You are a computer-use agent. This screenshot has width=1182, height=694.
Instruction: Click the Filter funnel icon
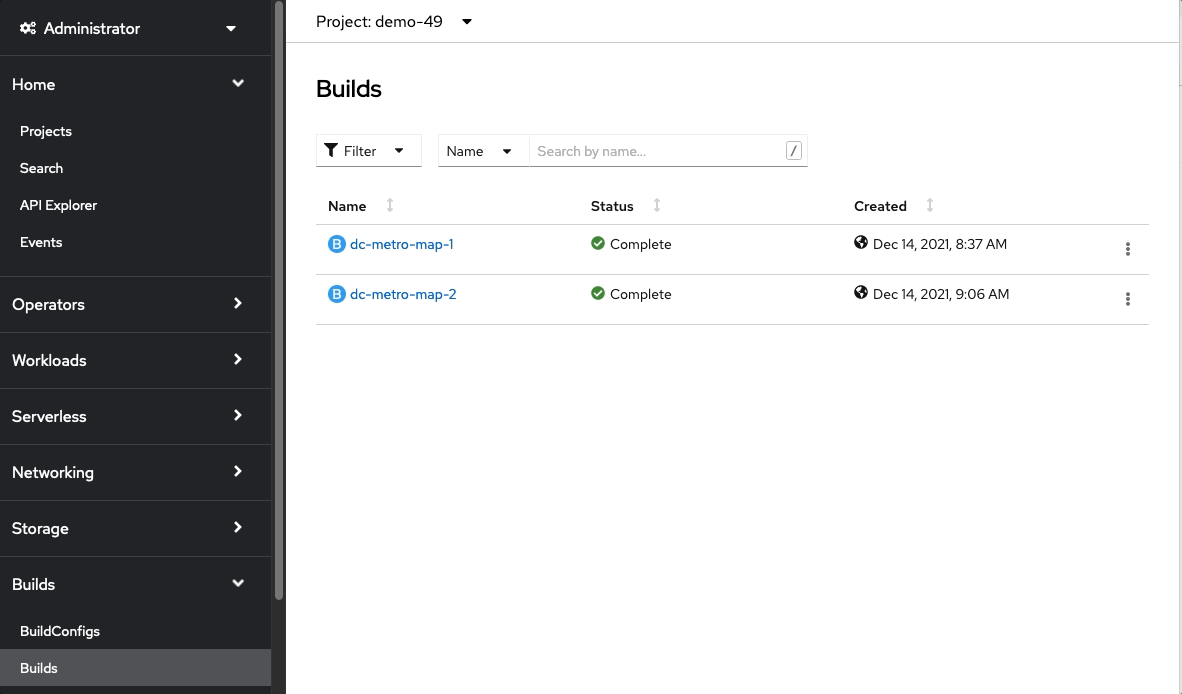tap(330, 150)
